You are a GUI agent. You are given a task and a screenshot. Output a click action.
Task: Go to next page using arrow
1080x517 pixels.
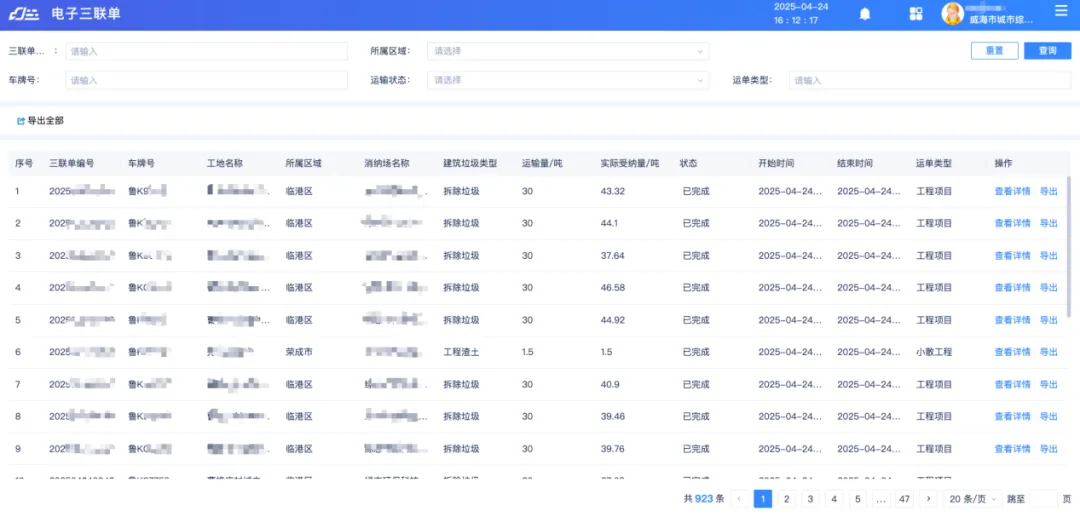(928, 498)
